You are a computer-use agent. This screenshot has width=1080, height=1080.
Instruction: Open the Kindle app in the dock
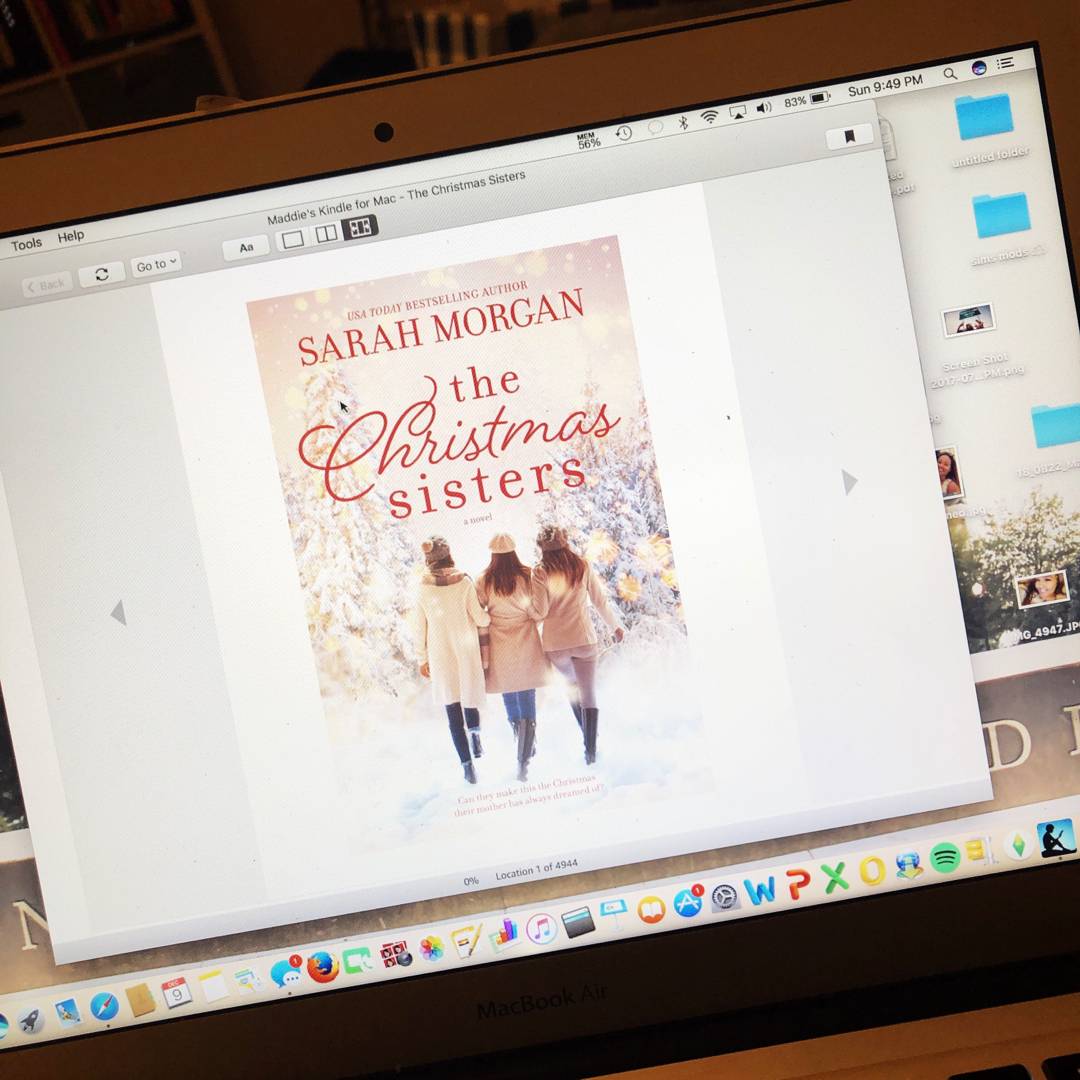(1056, 838)
